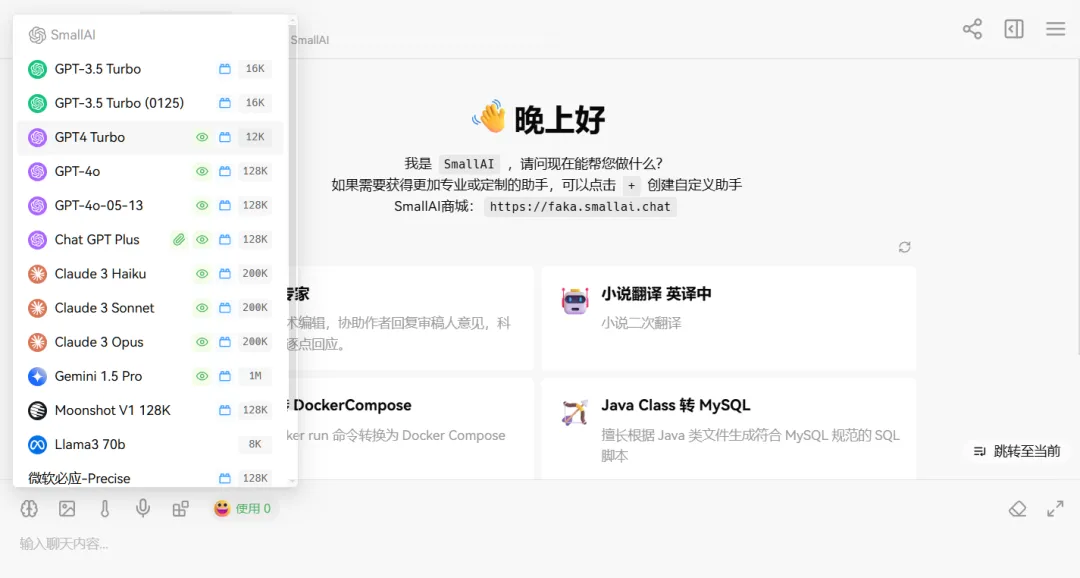
Task: Click the paperclip icon on Chat GPT Plus row
Action: pyautogui.click(x=179, y=240)
